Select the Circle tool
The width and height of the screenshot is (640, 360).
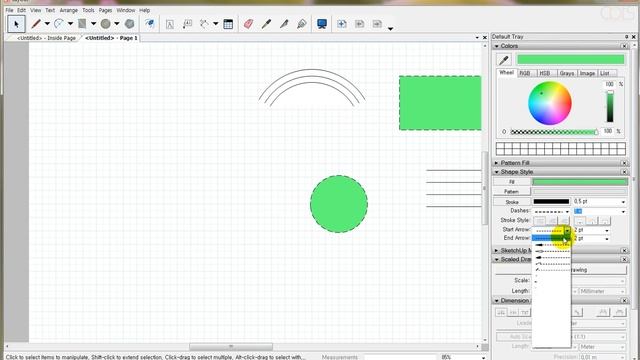105,24
